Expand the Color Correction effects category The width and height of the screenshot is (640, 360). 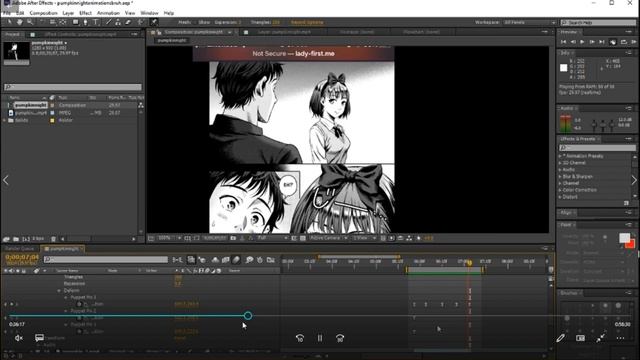coord(560,190)
